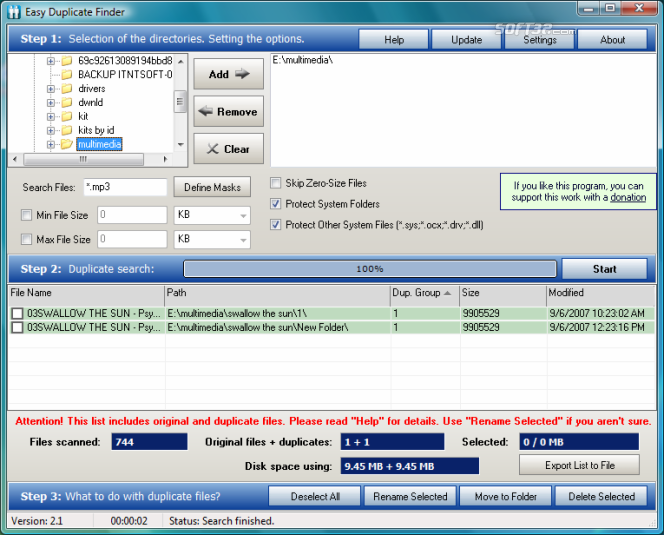Select the BACKUP ITNTSOFT-0 tree item

125,75
